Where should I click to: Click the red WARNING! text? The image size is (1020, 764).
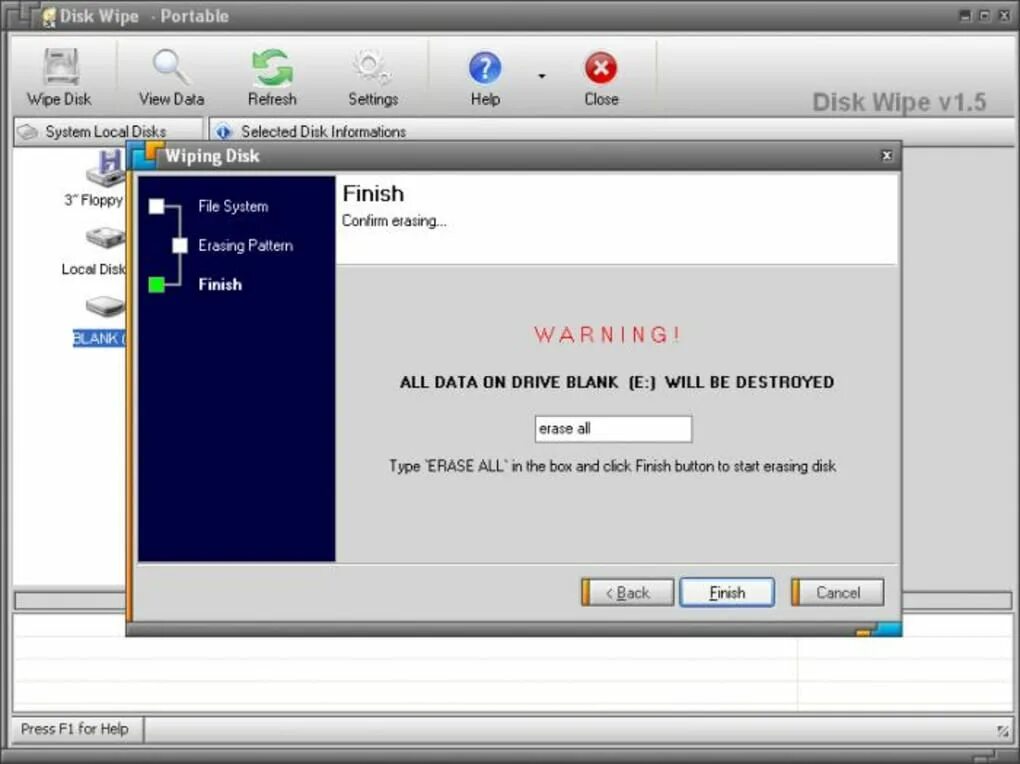click(607, 334)
